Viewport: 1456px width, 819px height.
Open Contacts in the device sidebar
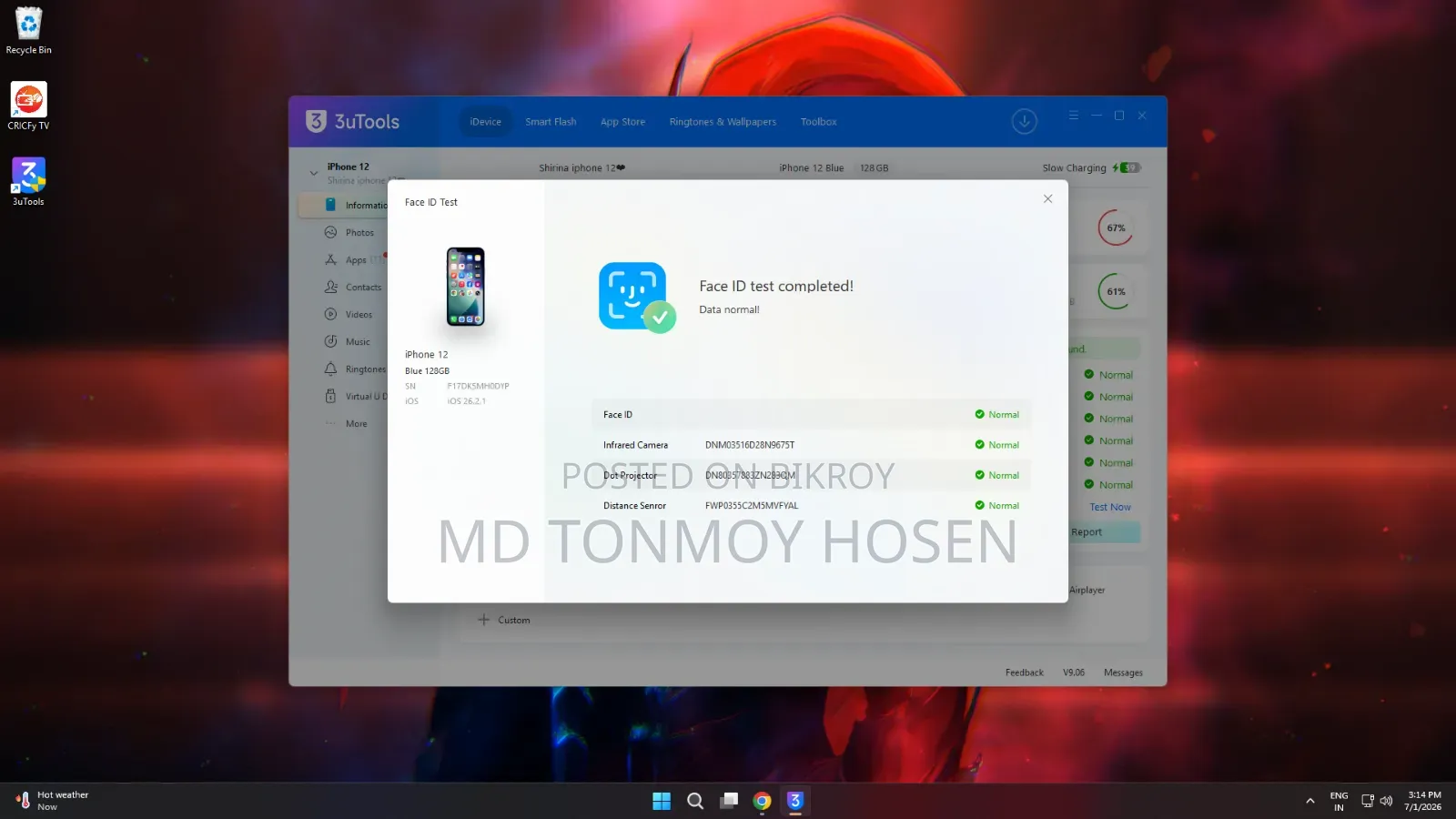click(x=353, y=288)
